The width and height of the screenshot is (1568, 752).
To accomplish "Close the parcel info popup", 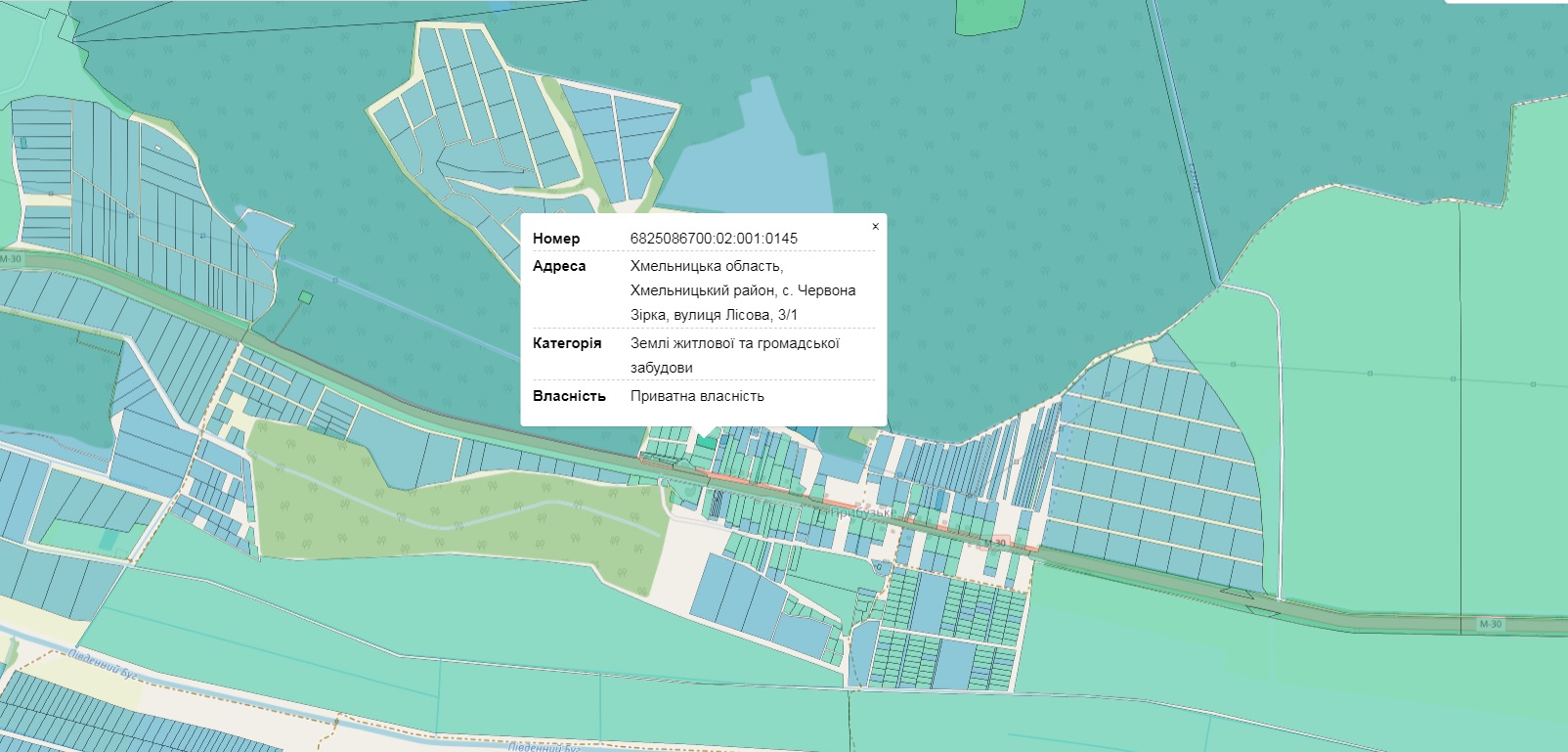I will pos(875,227).
